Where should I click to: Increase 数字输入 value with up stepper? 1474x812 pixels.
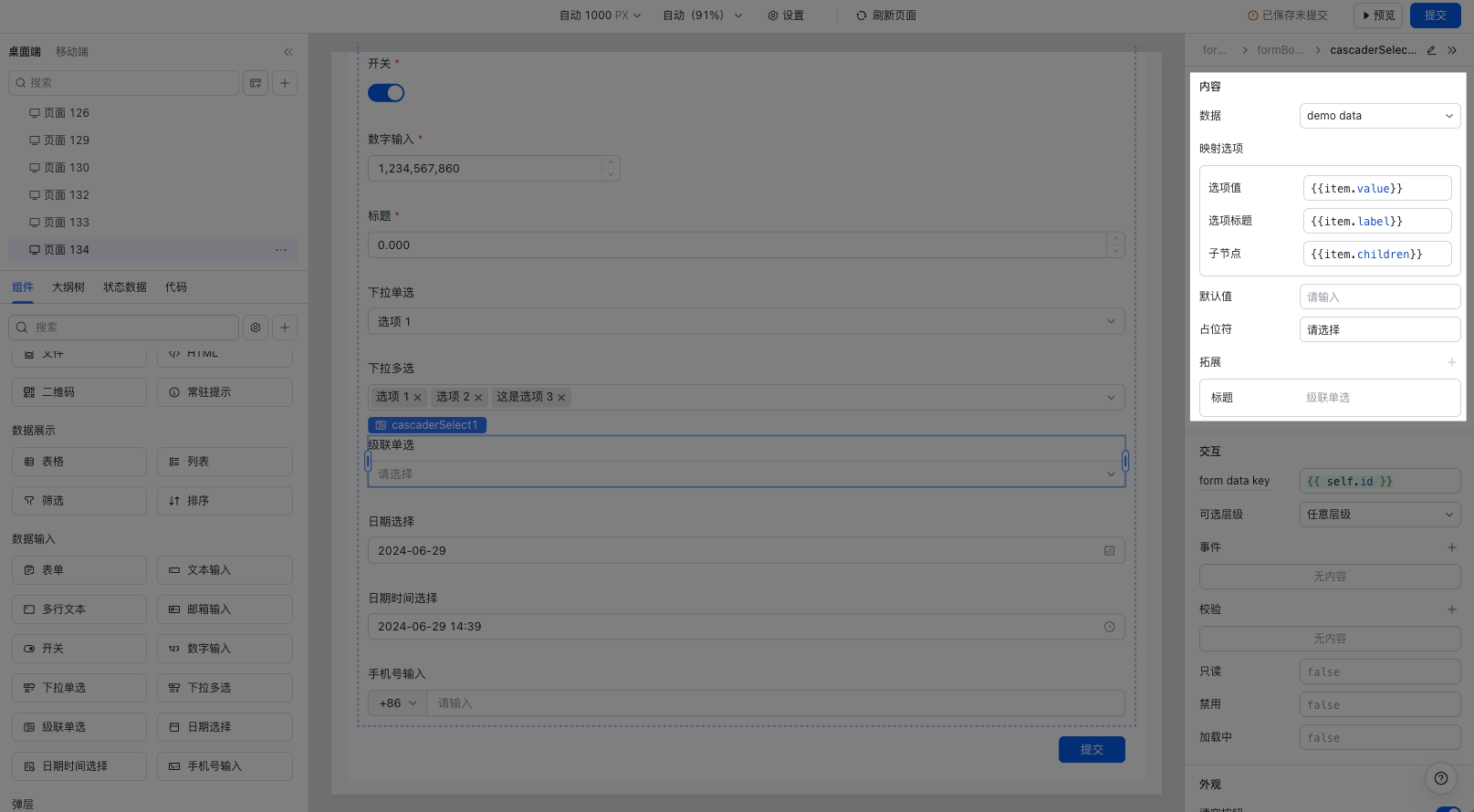click(x=611, y=163)
